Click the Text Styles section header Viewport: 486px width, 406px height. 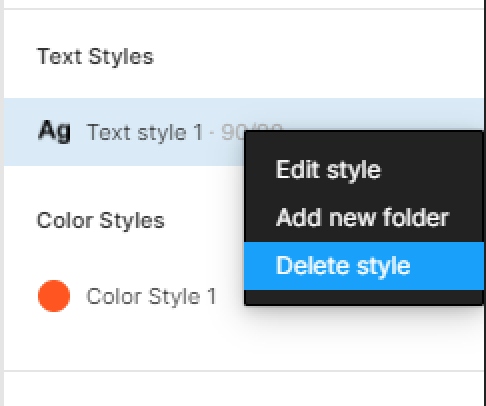(x=95, y=57)
